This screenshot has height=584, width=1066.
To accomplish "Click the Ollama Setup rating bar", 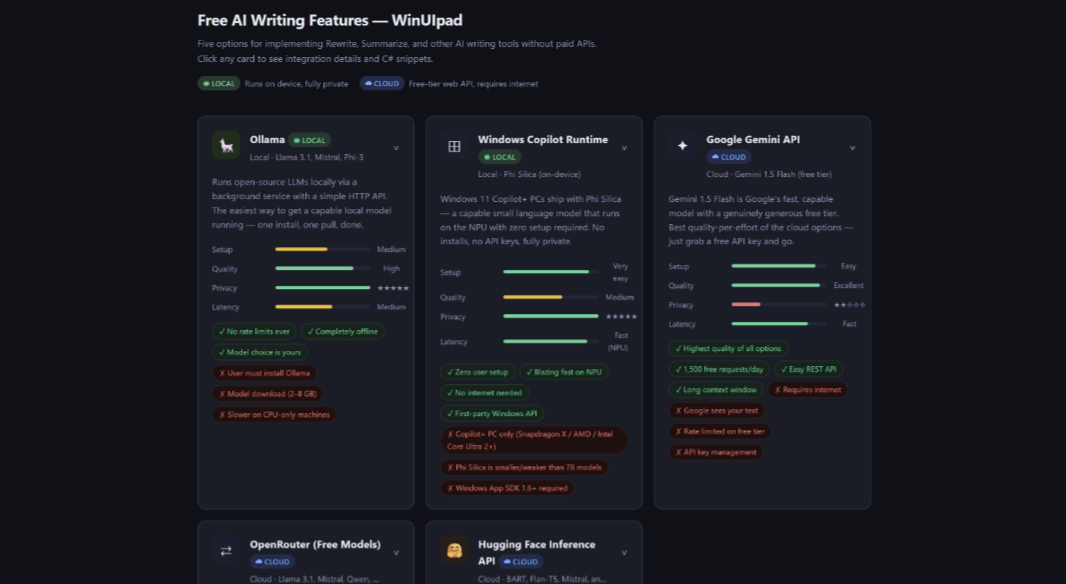I will click(322, 249).
